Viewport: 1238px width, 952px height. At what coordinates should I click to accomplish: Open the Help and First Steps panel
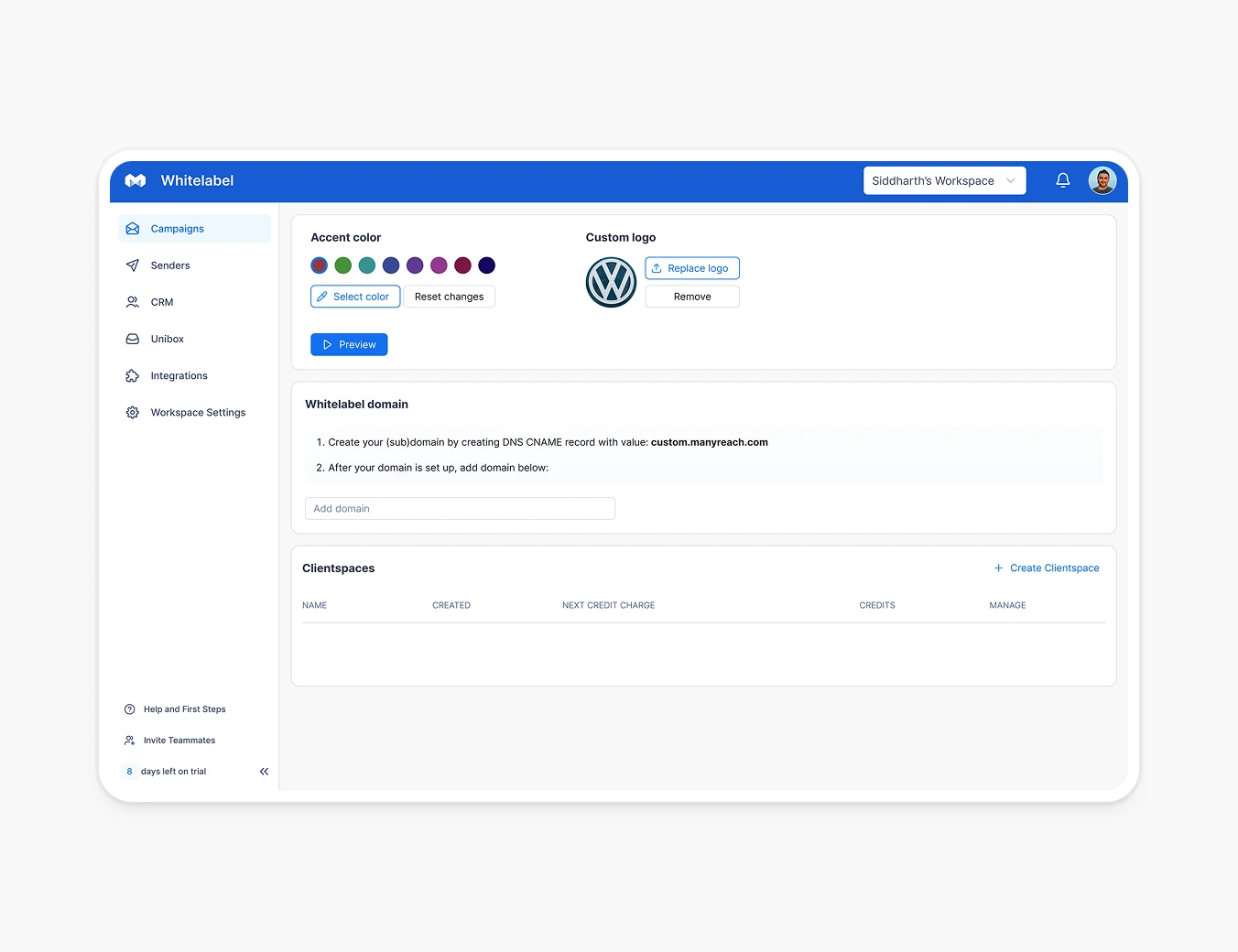pos(183,709)
